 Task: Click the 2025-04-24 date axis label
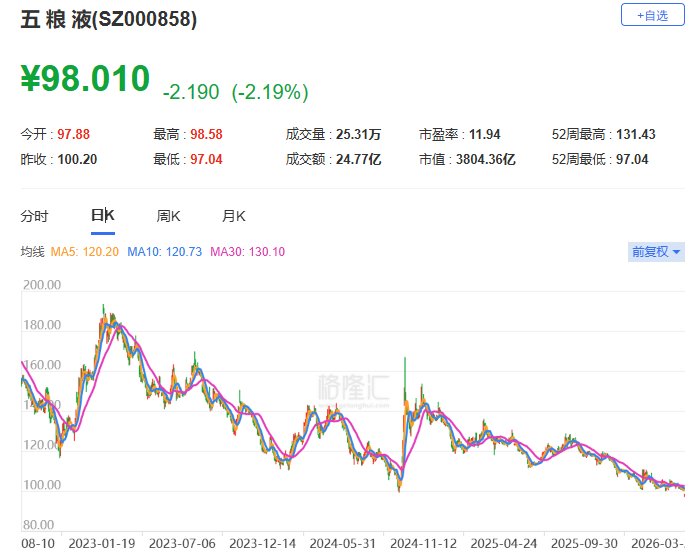(504, 543)
